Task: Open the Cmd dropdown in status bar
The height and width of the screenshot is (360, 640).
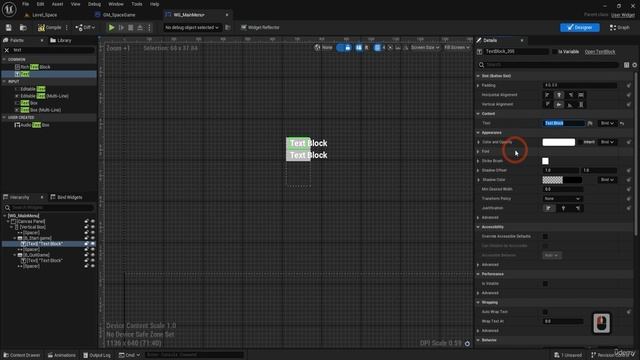Action: point(129,355)
